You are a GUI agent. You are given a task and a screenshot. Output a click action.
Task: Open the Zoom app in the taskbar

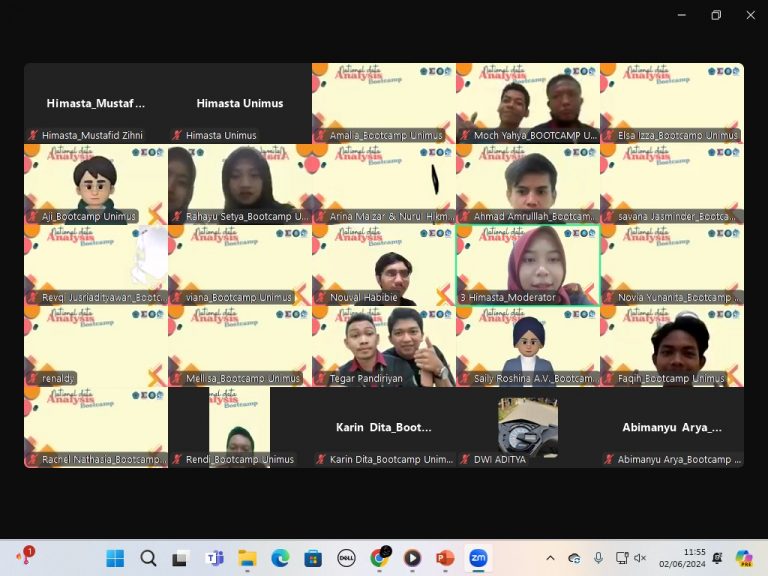(478, 558)
